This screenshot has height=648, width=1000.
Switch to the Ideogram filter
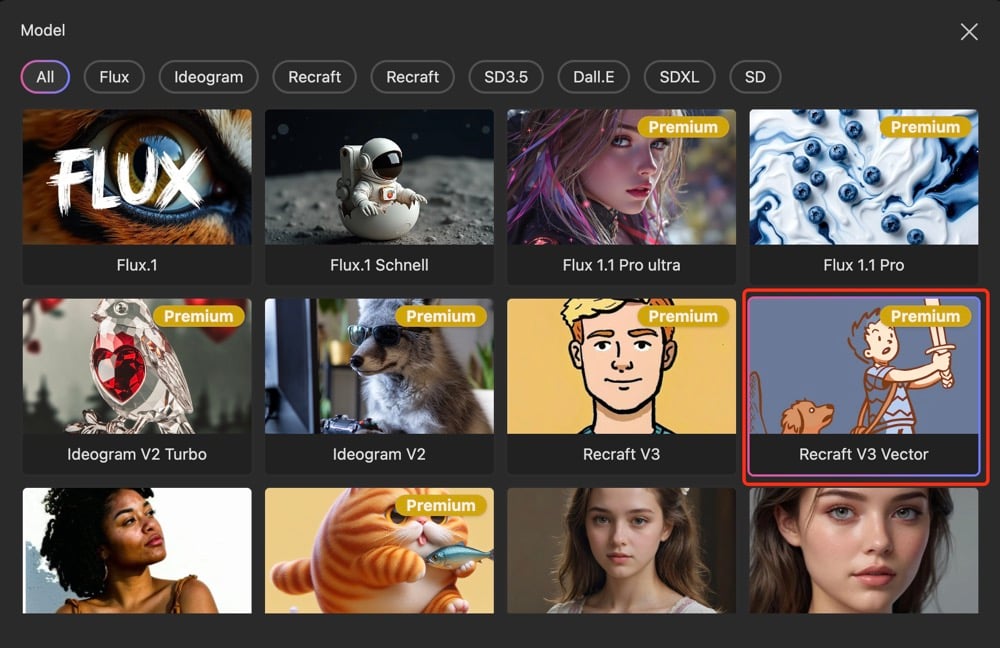pyautogui.click(x=209, y=77)
